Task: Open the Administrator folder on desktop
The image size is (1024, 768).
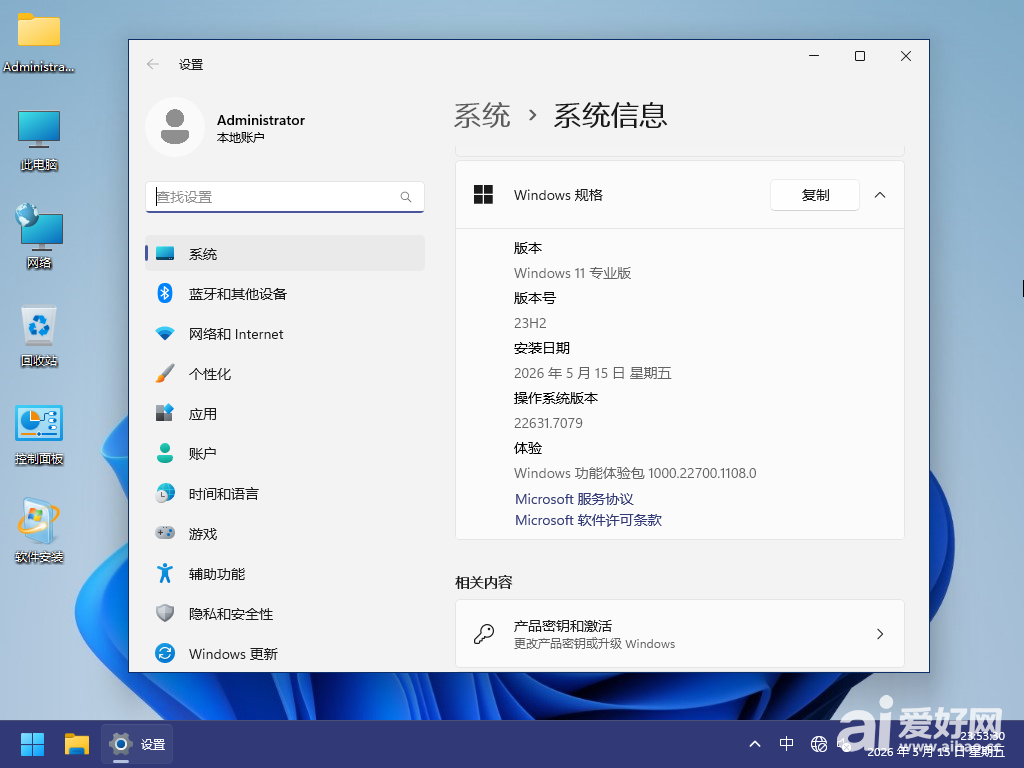Action: click(x=39, y=42)
